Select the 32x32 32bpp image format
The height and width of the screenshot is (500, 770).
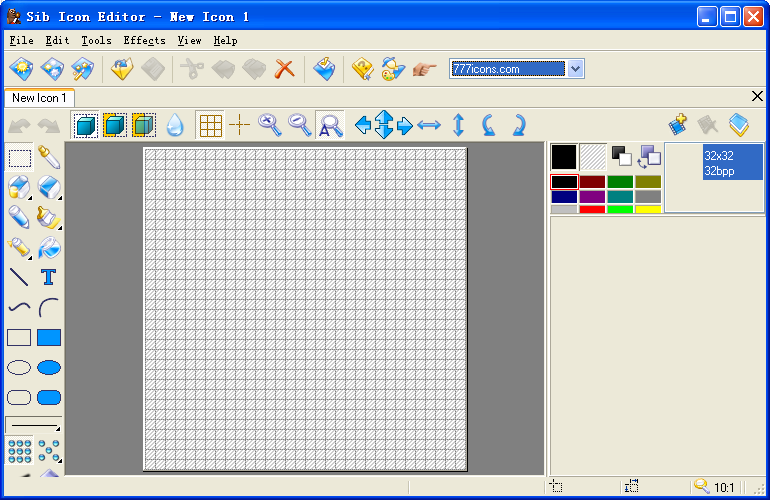coord(732,163)
